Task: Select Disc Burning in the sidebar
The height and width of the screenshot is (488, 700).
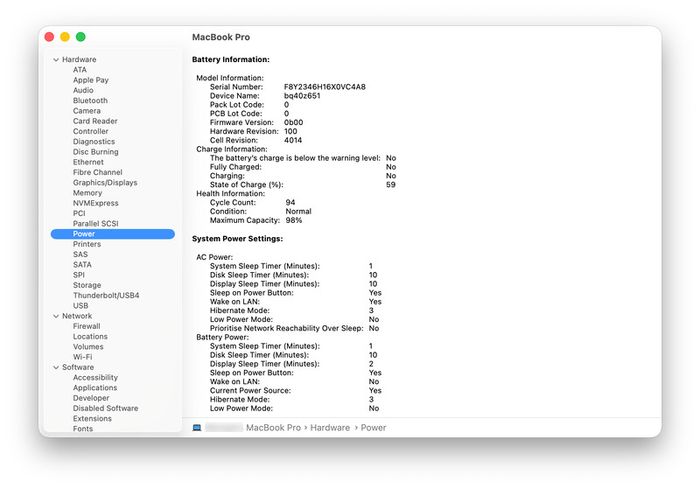Action: [96, 152]
